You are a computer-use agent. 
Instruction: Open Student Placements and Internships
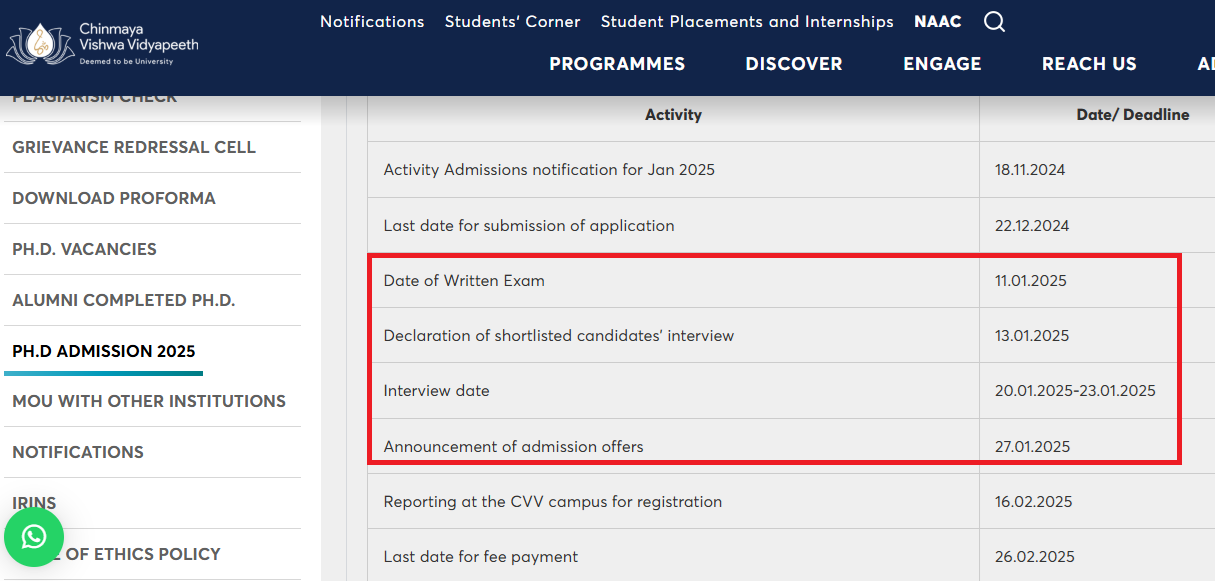(x=747, y=22)
